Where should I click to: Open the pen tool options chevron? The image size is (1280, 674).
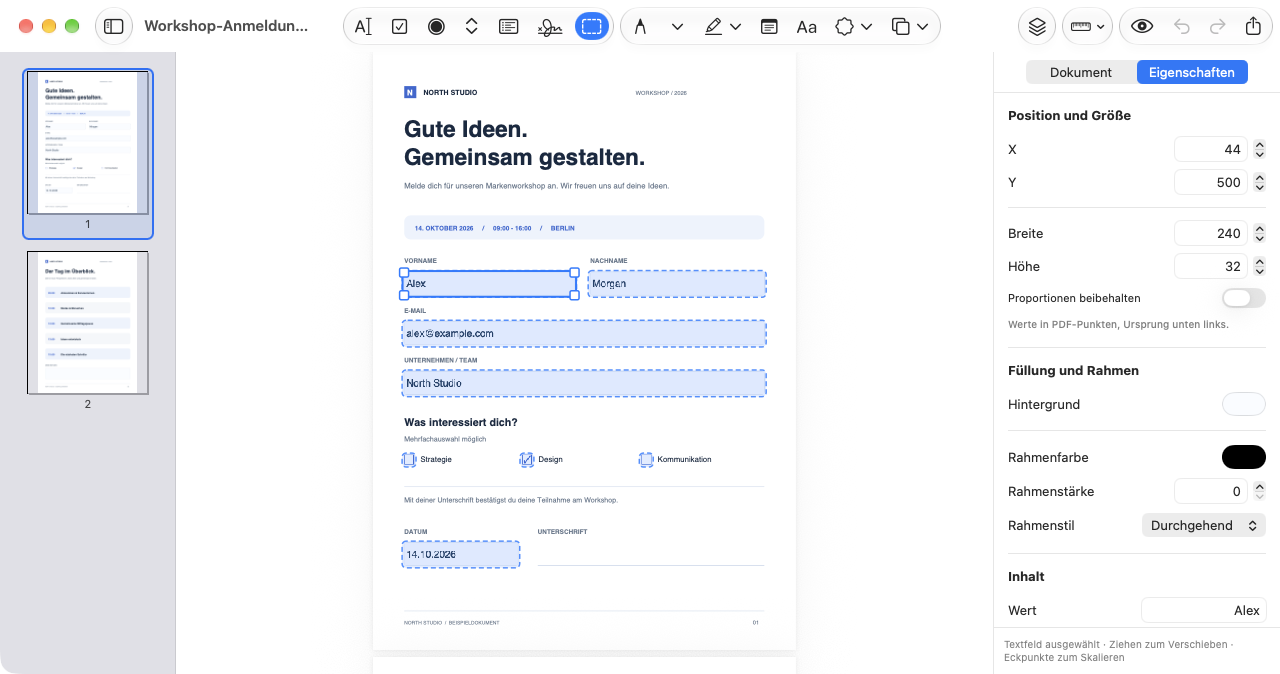click(x=677, y=27)
